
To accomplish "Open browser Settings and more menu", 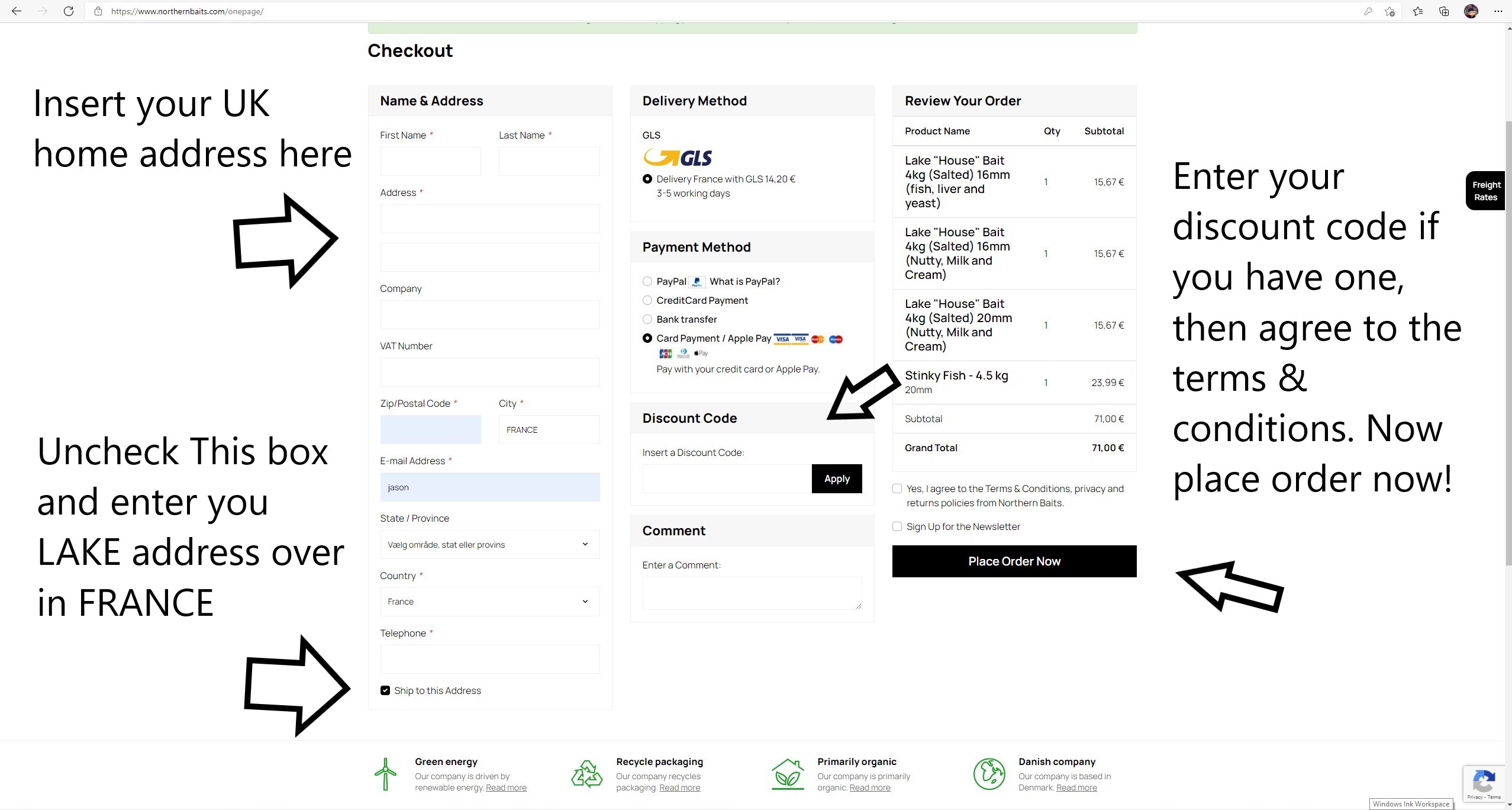I will pyautogui.click(x=1498, y=11).
